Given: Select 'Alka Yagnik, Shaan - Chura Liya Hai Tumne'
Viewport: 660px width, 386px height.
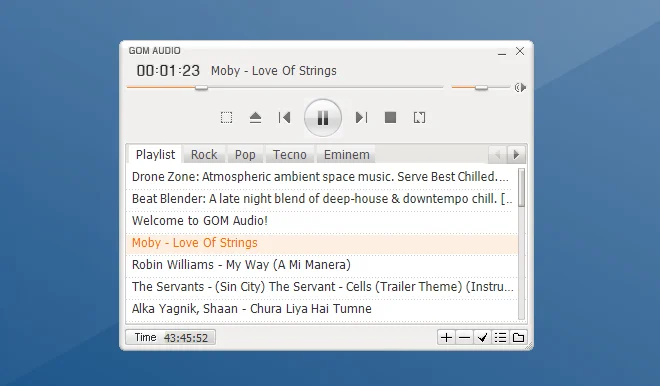Looking at the screenshot, I should coord(322,309).
